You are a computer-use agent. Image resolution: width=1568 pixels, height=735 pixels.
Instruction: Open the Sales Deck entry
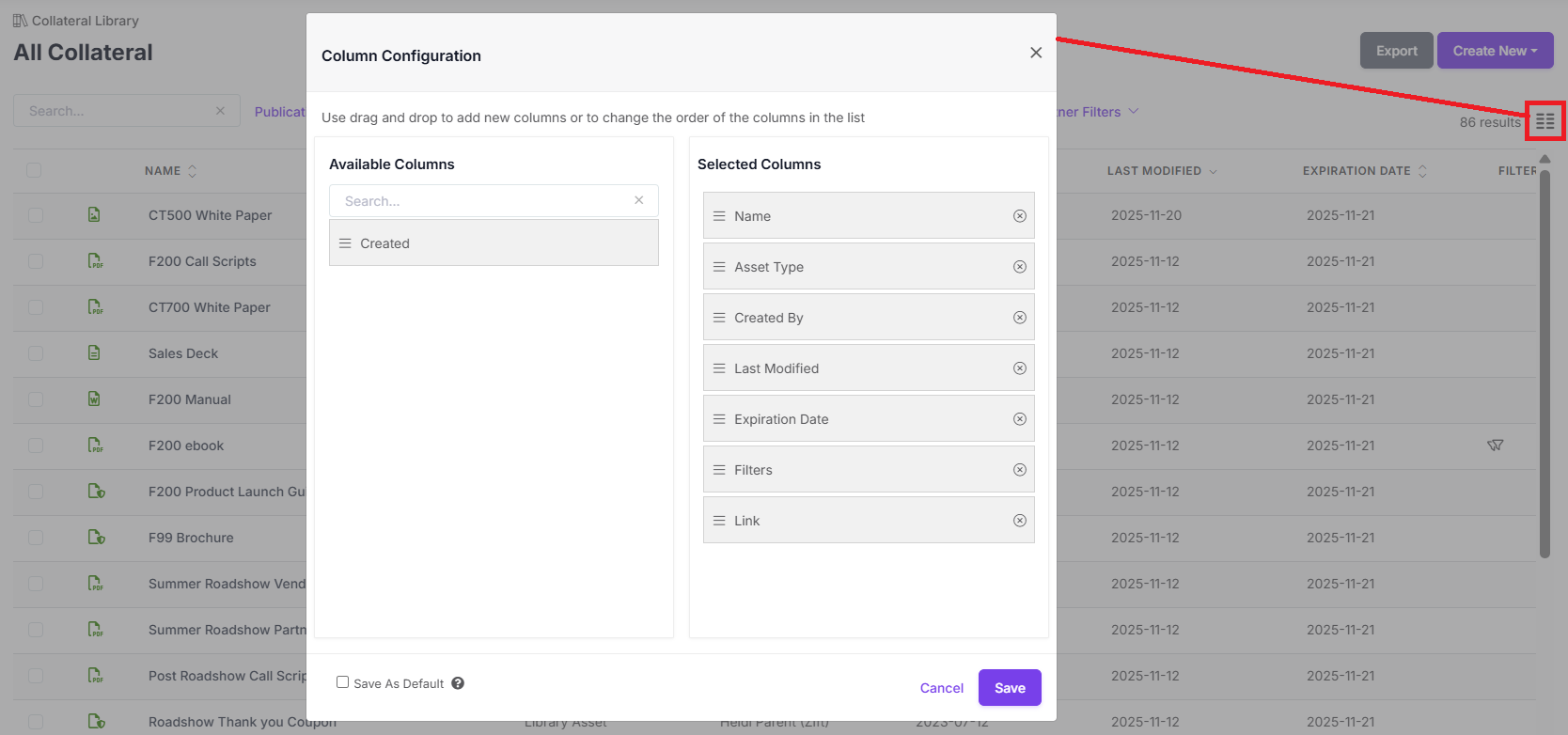point(183,353)
